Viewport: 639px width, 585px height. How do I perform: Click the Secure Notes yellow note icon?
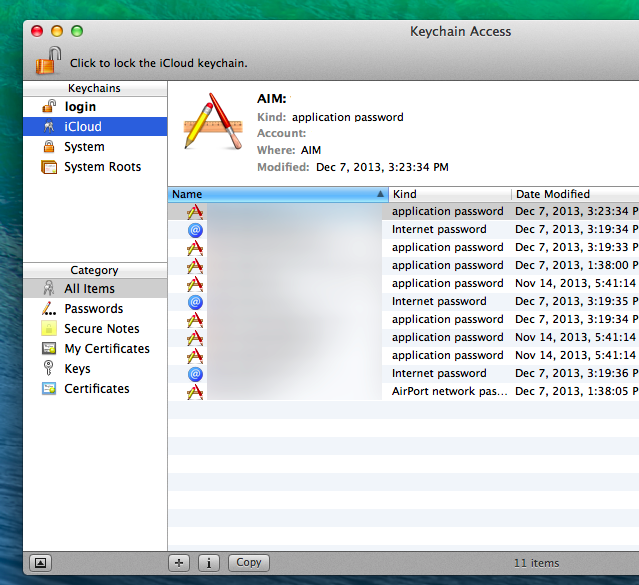pyautogui.click(x=49, y=328)
